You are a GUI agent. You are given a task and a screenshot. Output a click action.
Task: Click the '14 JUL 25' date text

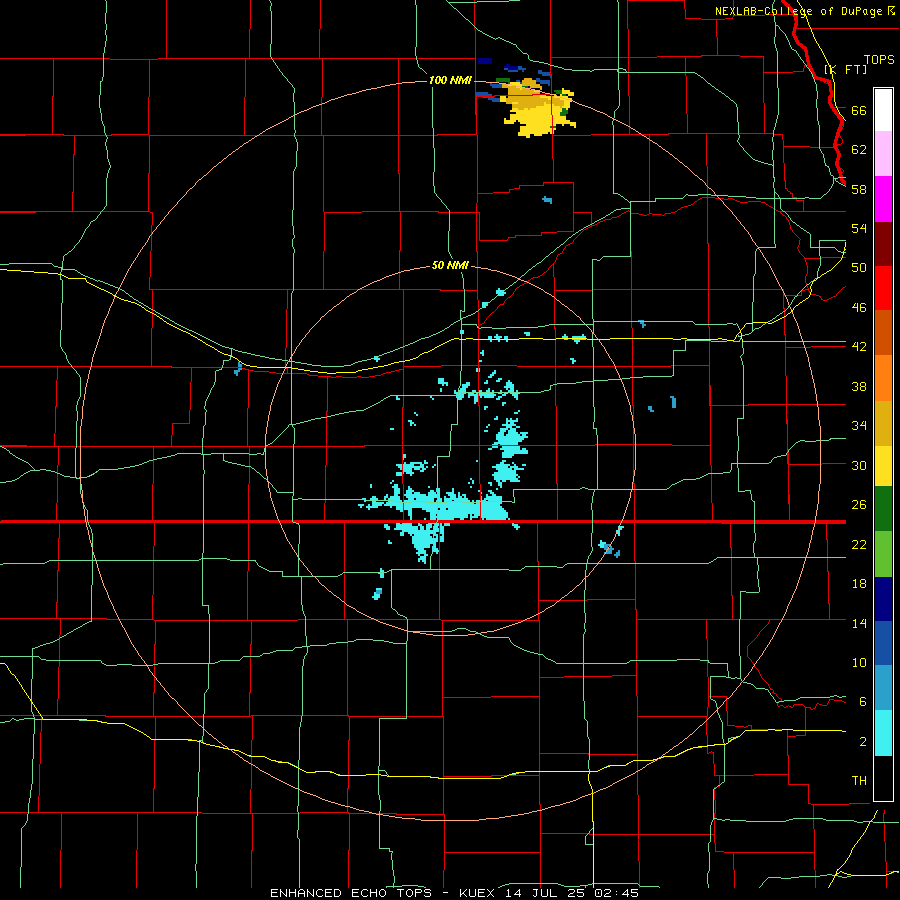tap(545, 893)
